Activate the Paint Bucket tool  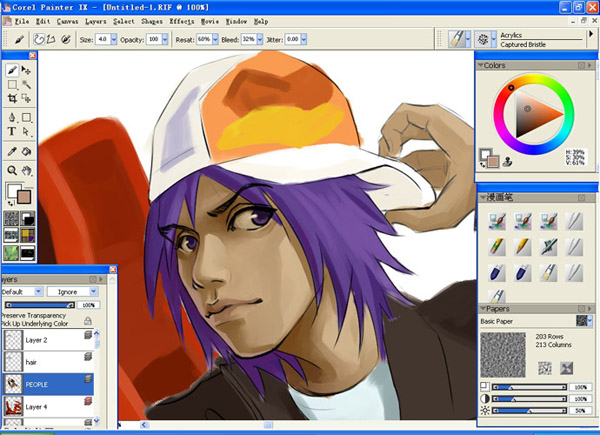27,151
